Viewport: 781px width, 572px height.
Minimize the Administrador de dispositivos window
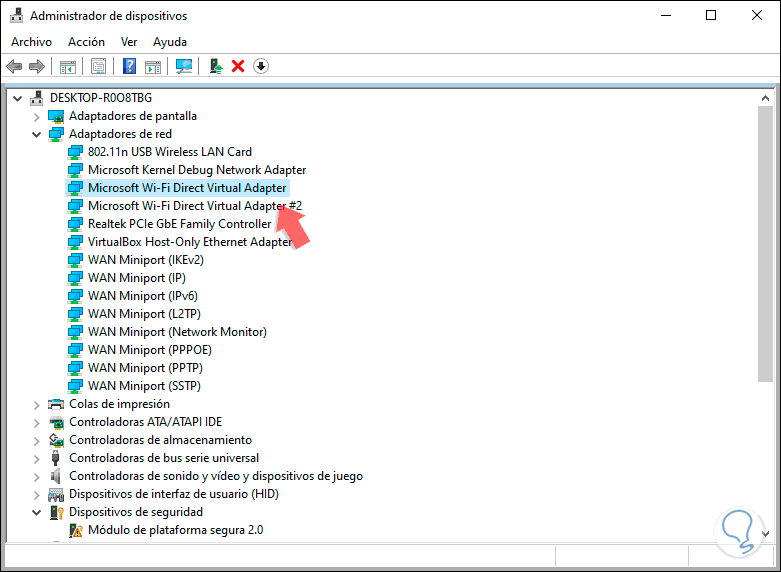(666, 15)
